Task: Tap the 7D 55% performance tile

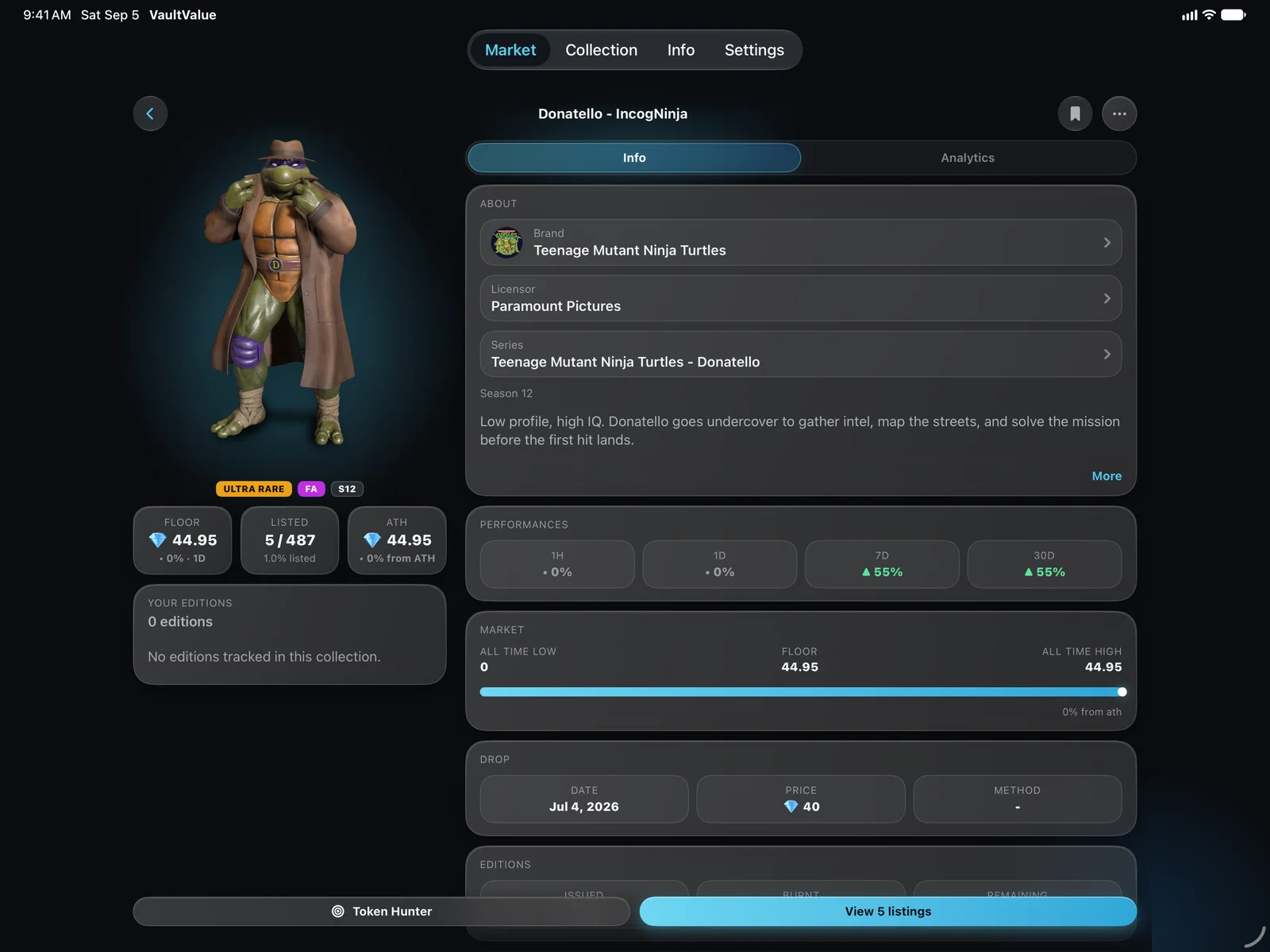Action: 882,564
